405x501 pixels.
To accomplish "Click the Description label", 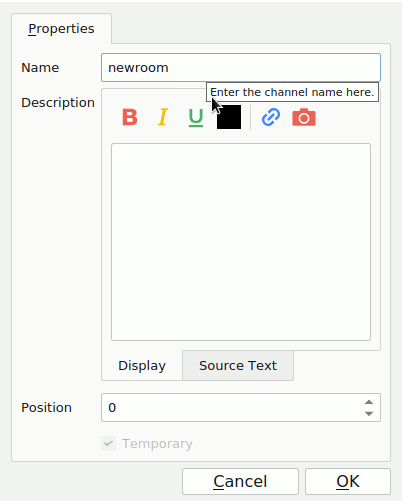I will click(58, 103).
